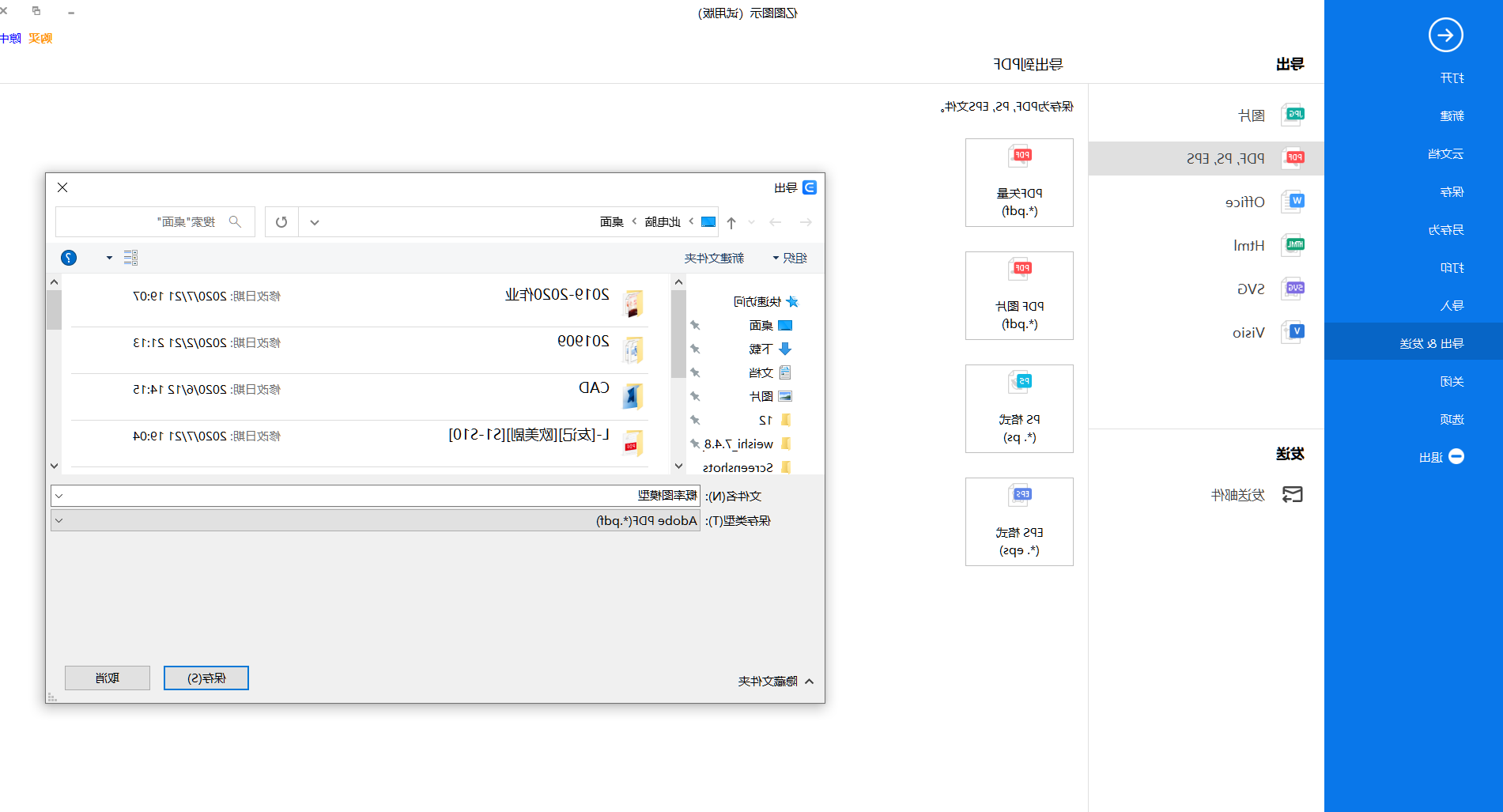Screen dimensions: 1503x812
Task: Click the navigation pane scrollbar thumb
Action: pyautogui.click(x=678, y=334)
